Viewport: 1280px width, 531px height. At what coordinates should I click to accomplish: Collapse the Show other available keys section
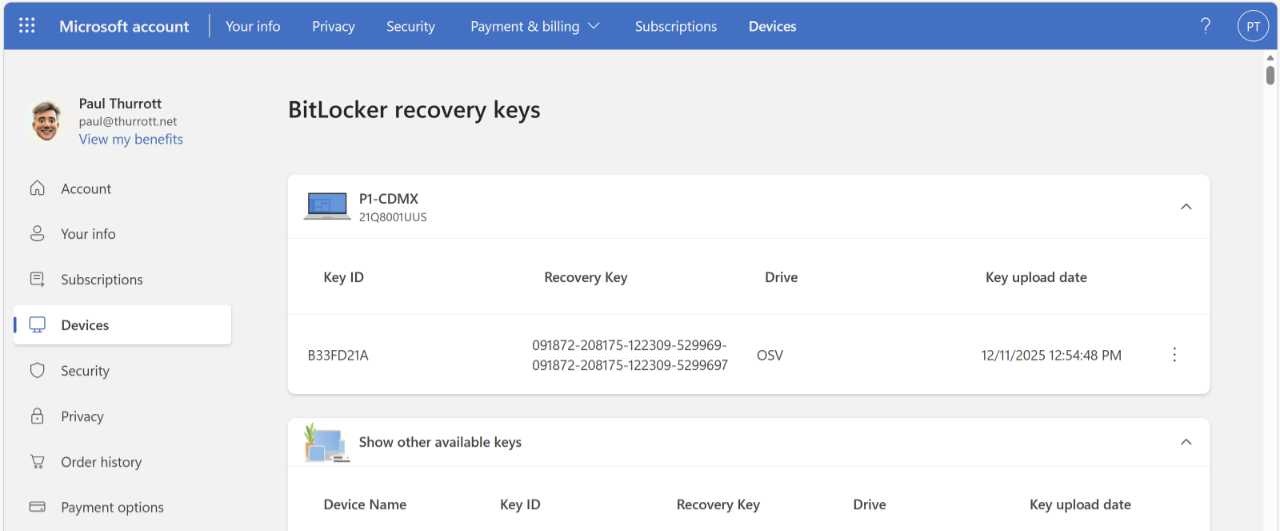[x=1186, y=442]
